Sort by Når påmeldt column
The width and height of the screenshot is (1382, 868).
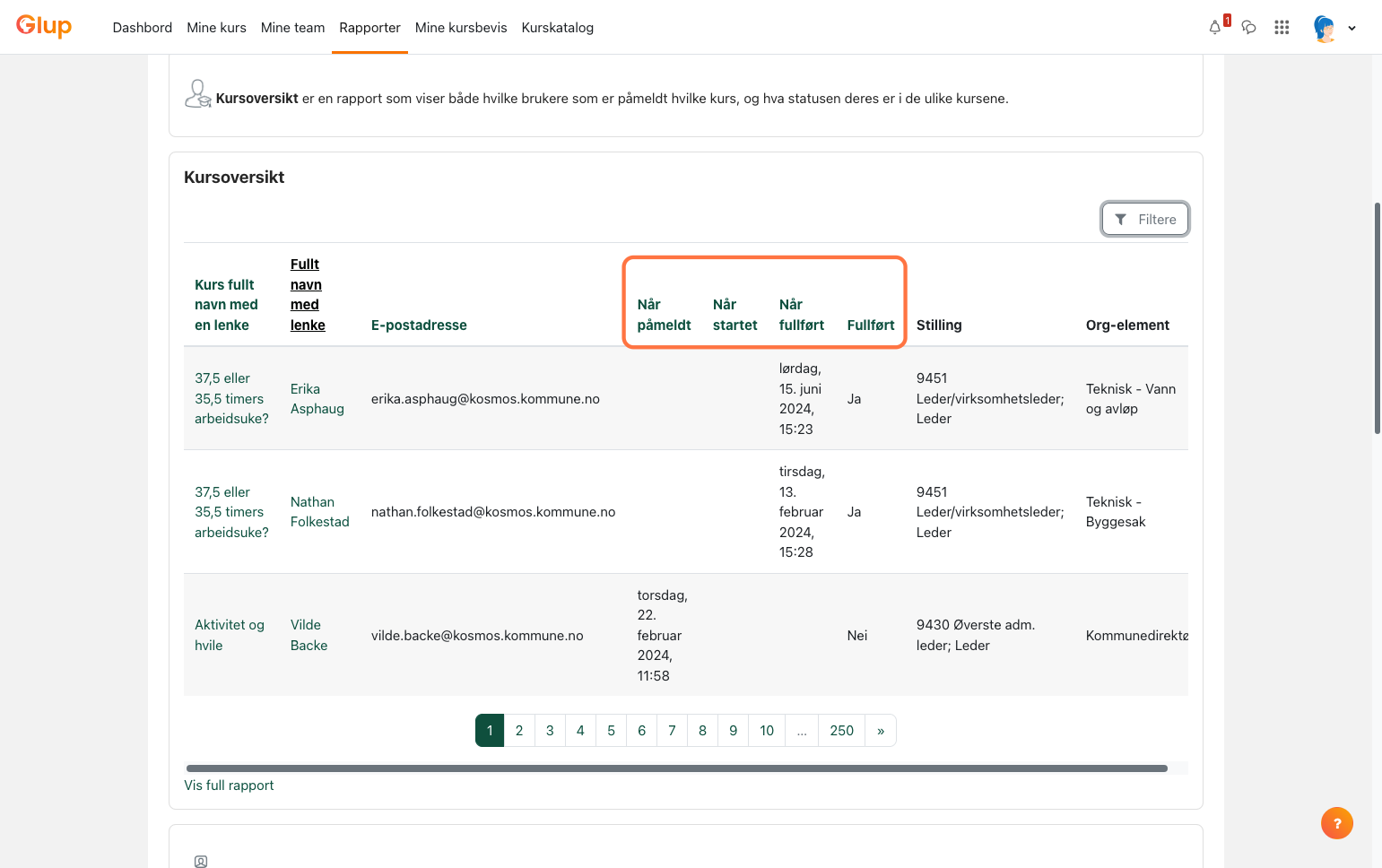pyautogui.click(x=664, y=315)
